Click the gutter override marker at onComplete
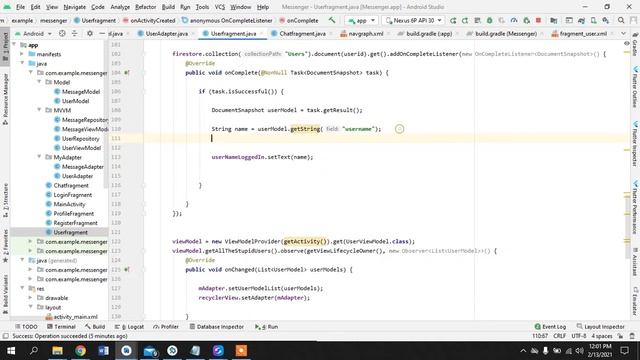The width and height of the screenshot is (640, 360). 127,73
